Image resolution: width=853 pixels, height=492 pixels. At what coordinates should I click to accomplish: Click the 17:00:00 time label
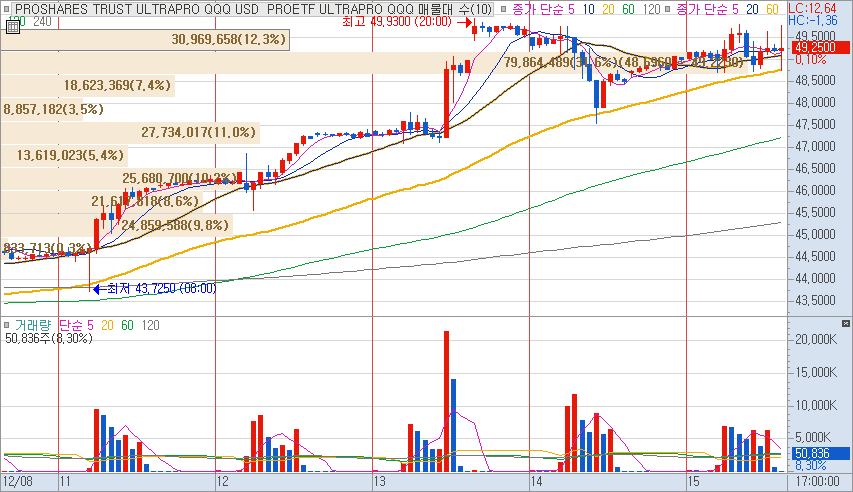tap(817, 482)
